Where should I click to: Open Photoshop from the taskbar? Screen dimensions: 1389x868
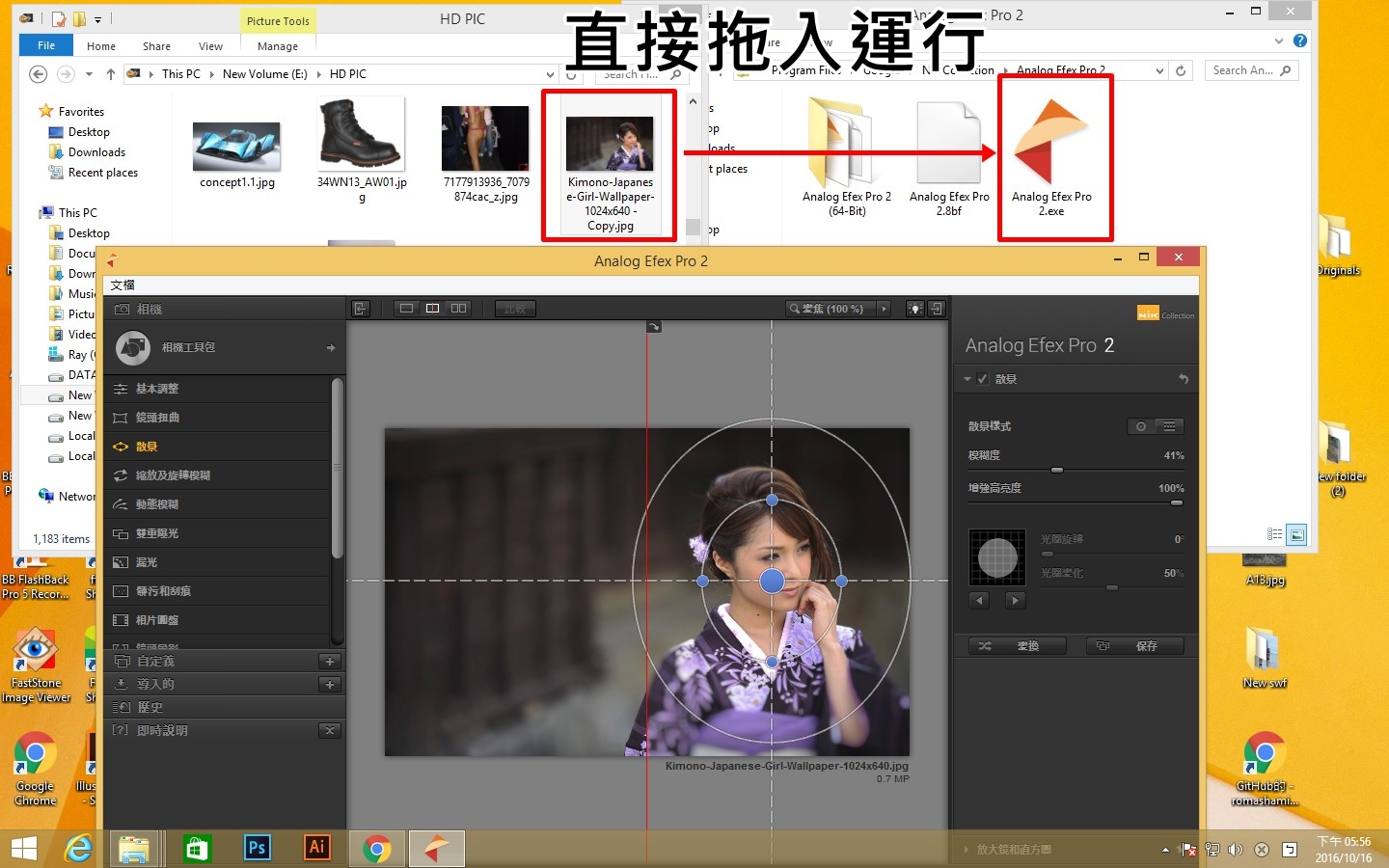pyautogui.click(x=257, y=849)
